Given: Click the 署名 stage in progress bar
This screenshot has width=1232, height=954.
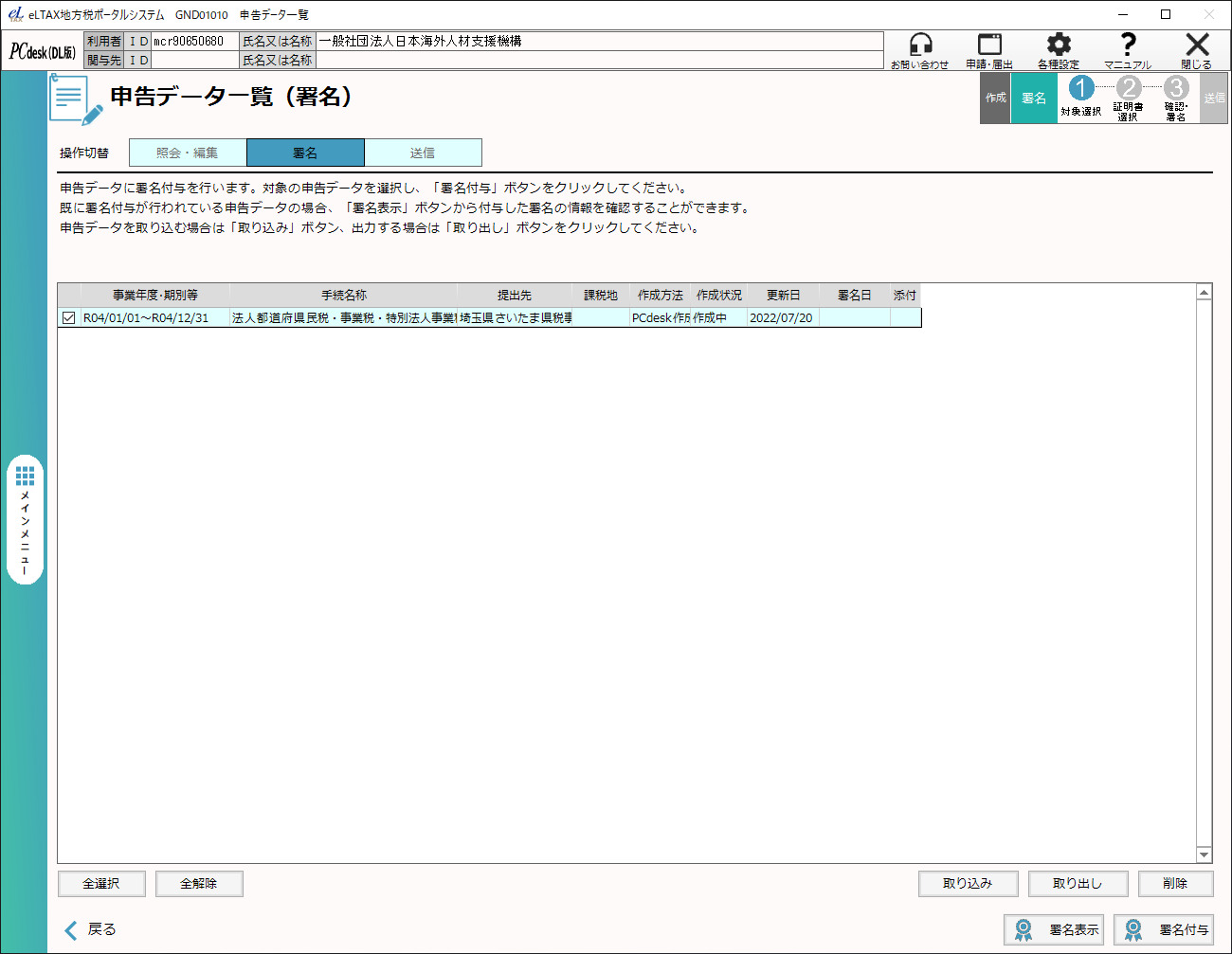Looking at the screenshot, I should (1034, 99).
